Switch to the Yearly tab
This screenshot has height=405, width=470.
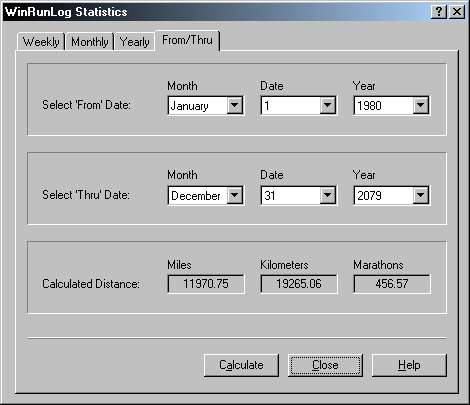pos(134,42)
